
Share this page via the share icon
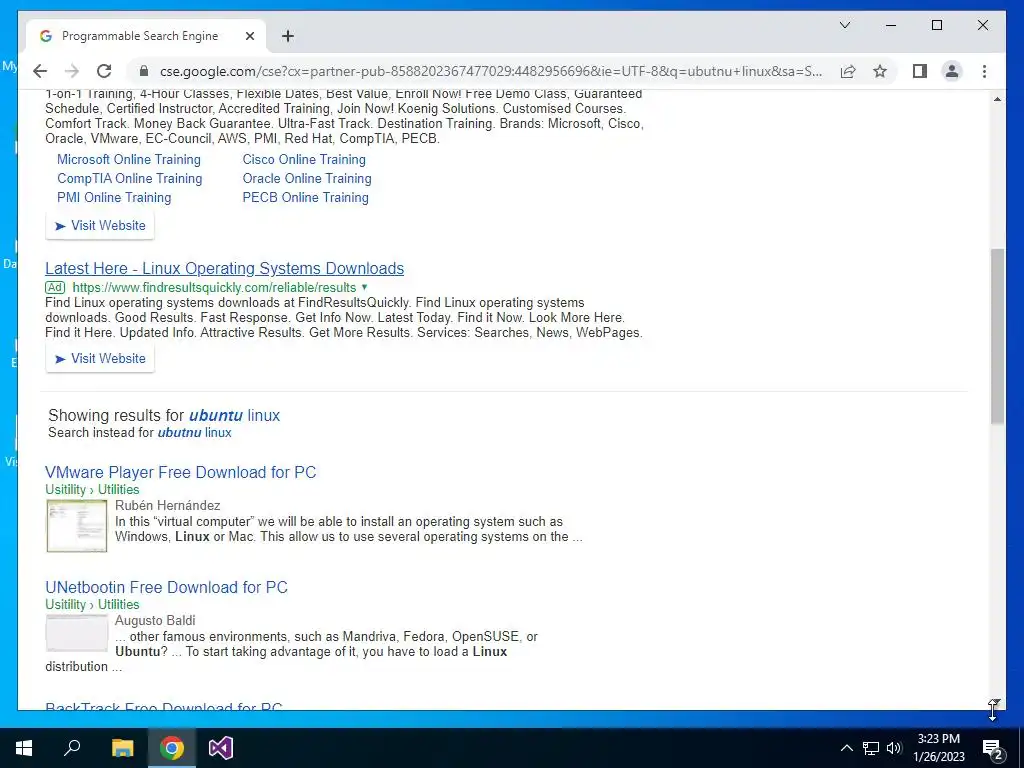(x=848, y=71)
